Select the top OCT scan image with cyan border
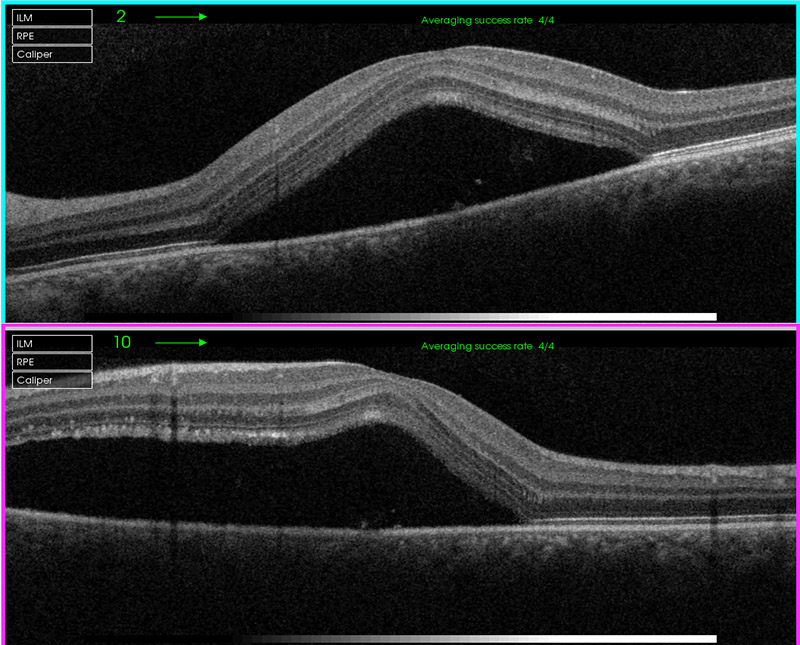Image resolution: width=800 pixels, height=645 pixels. click(401, 162)
